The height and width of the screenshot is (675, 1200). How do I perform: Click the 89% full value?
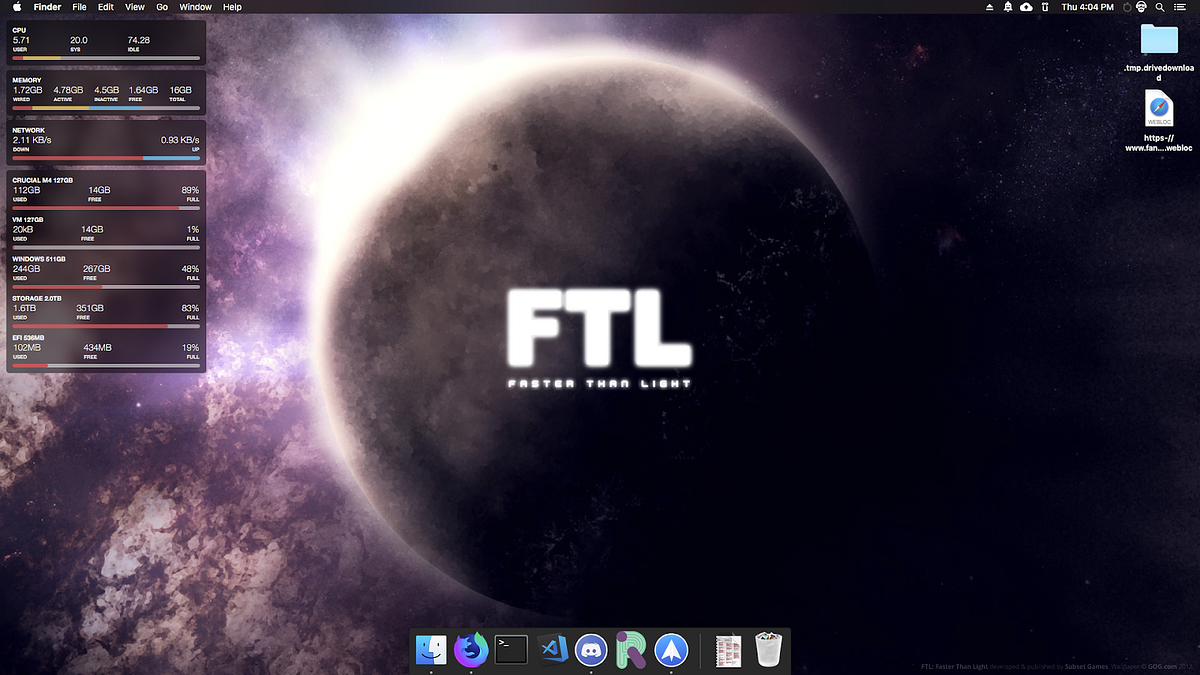tap(190, 190)
